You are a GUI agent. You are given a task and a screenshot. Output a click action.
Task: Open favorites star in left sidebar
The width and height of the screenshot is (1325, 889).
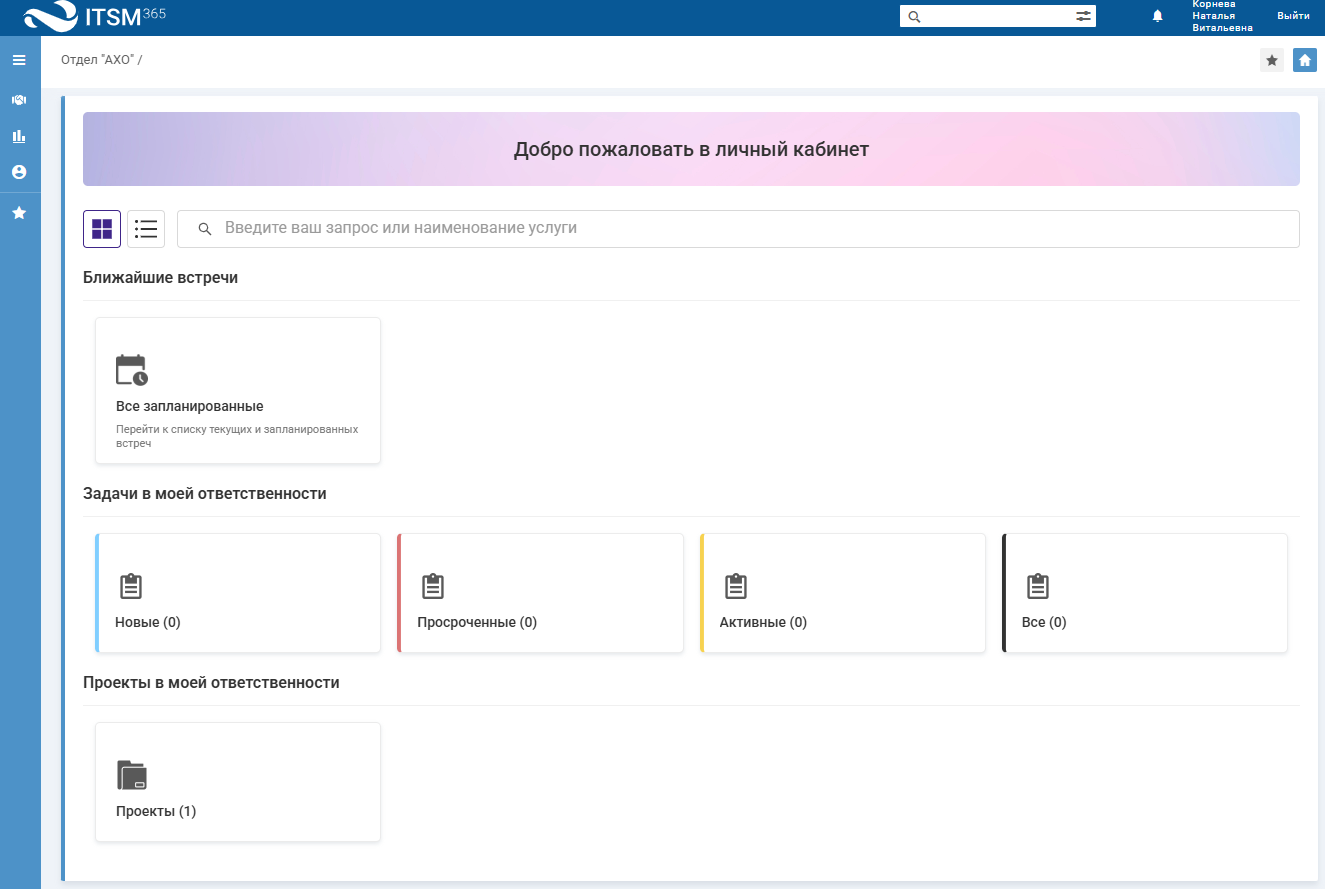[x=19, y=213]
